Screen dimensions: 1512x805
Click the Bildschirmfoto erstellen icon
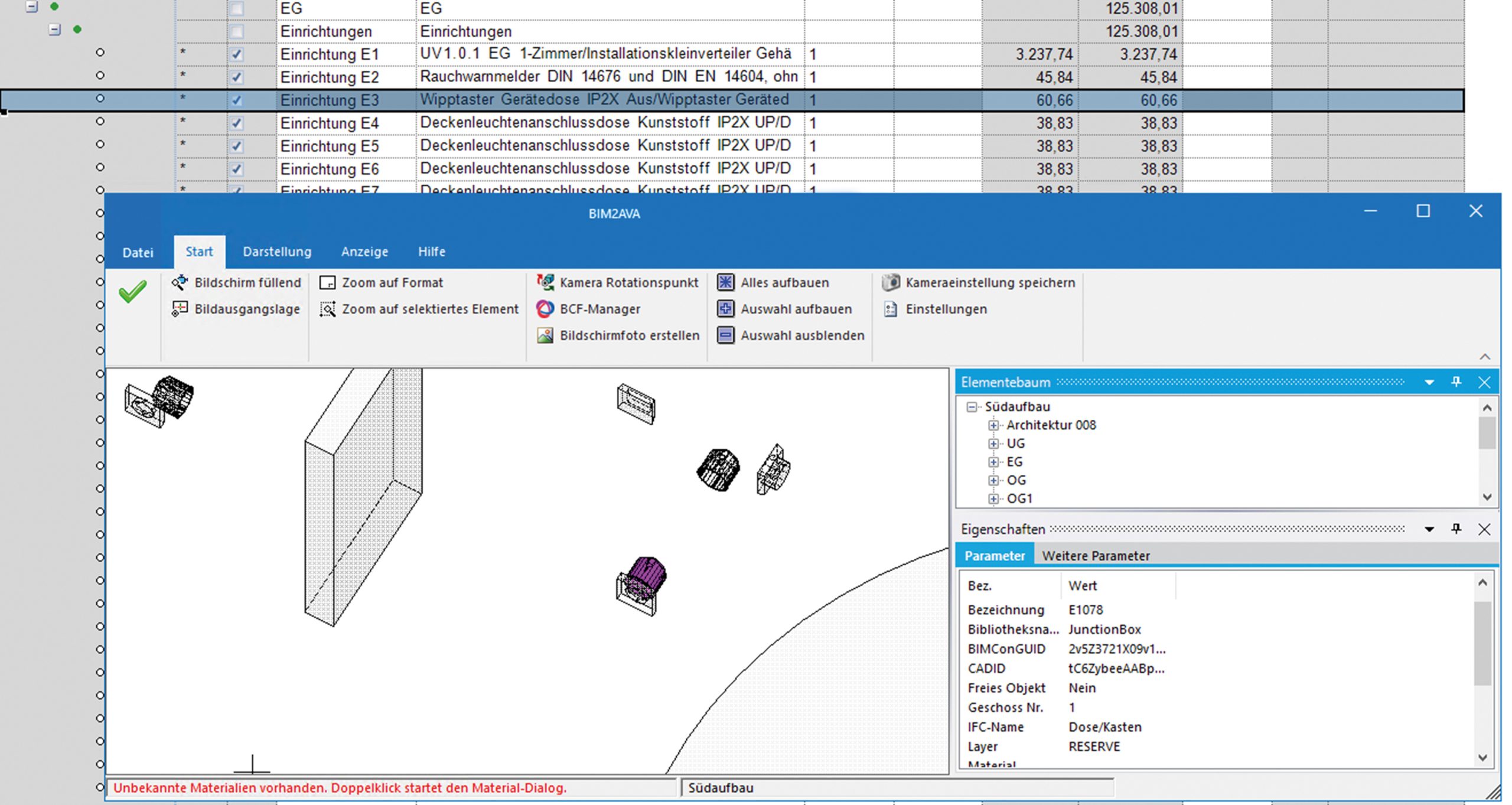545,335
